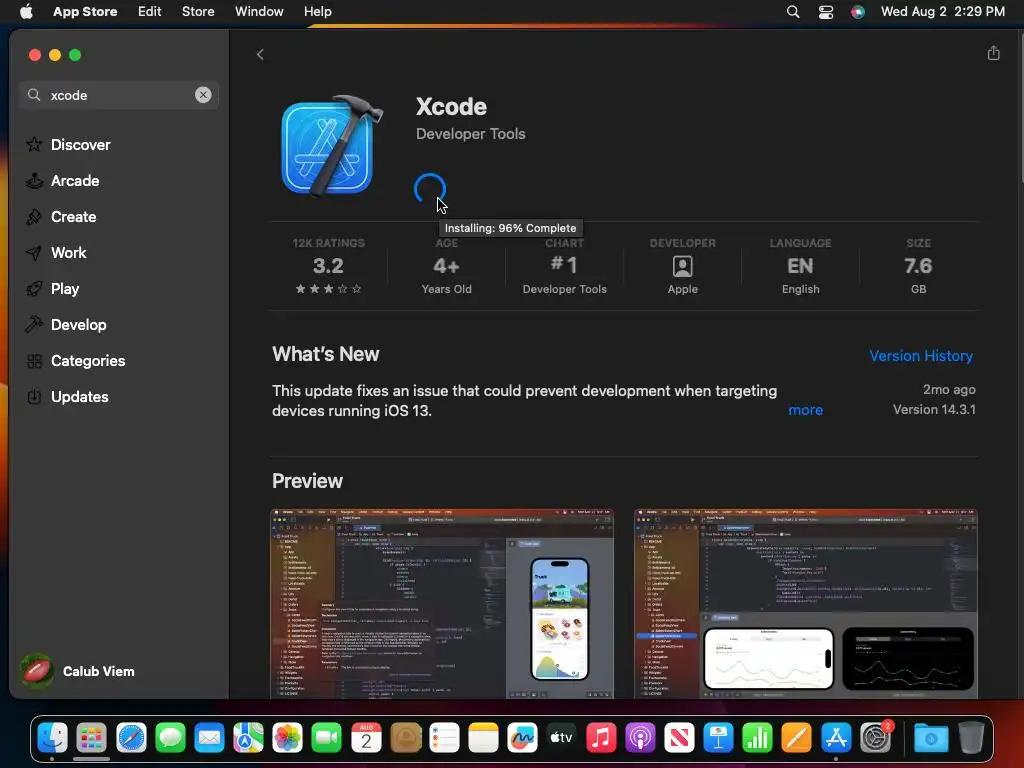Open FaceTime from the Dock
1024x768 pixels.
click(327, 739)
